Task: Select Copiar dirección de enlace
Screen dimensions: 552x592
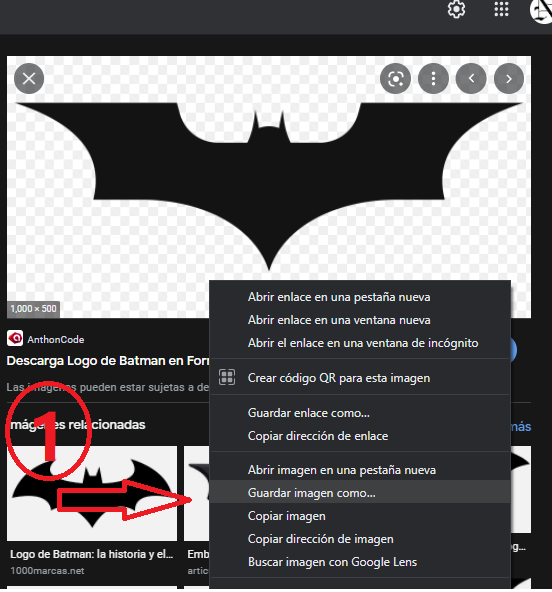Action: (x=360, y=436)
